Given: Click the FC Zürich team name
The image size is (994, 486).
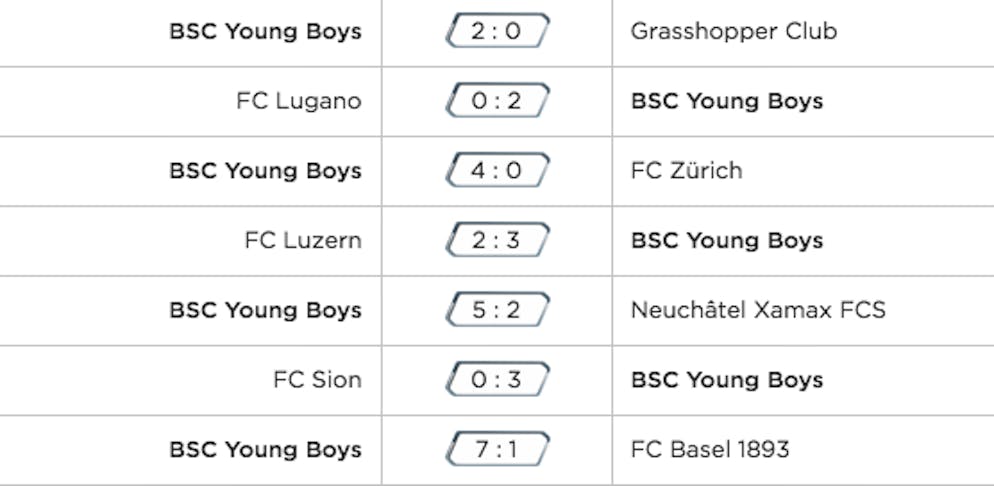Looking at the screenshot, I should (x=686, y=170).
